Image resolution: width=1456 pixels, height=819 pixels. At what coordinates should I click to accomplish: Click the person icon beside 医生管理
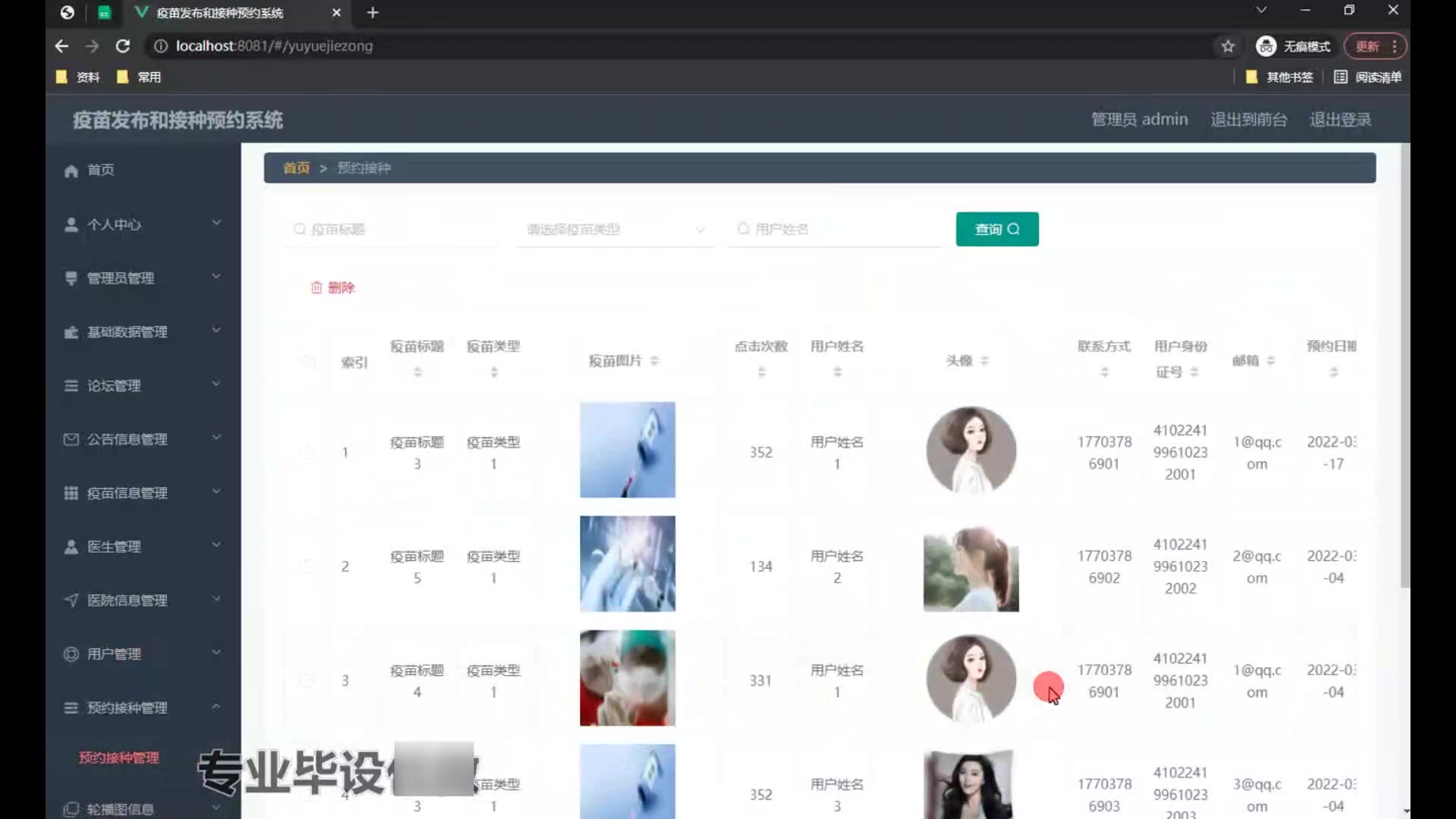pyautogui.click(x=71, y=547)
